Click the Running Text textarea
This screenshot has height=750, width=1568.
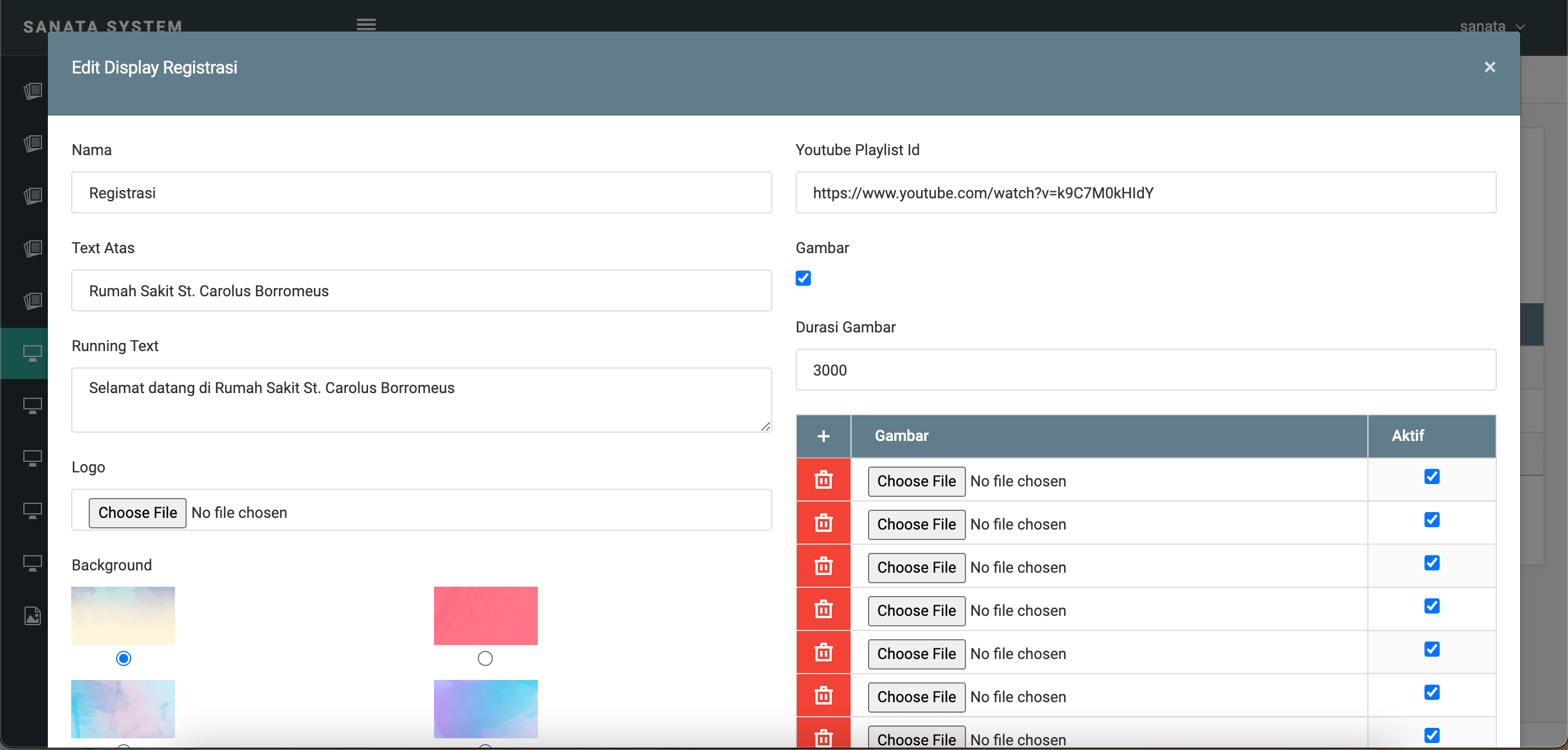point(421,400)
